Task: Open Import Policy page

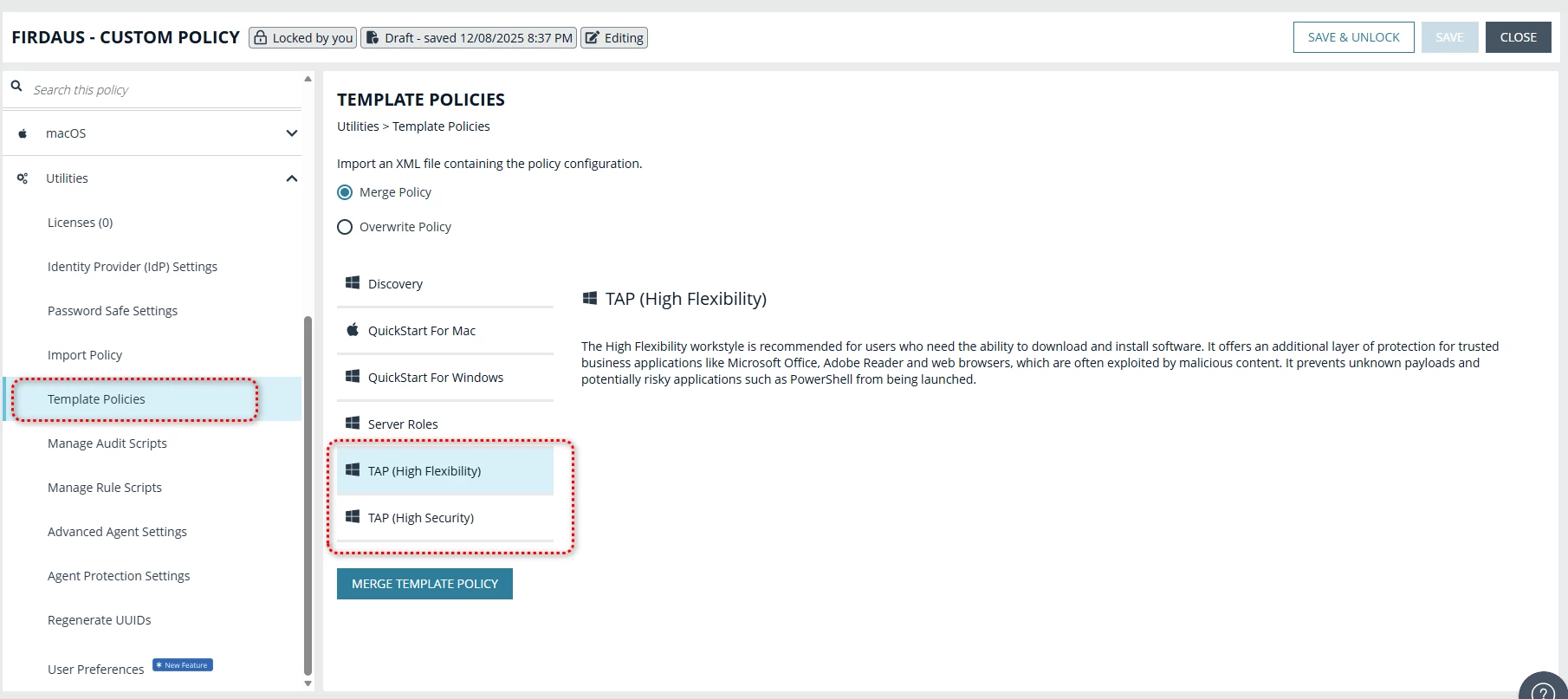Action: tap(85, 355)
